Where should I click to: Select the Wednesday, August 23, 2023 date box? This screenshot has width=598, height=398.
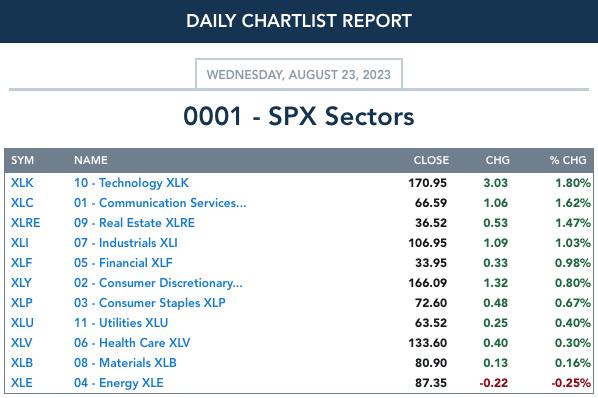pos(299,74)
